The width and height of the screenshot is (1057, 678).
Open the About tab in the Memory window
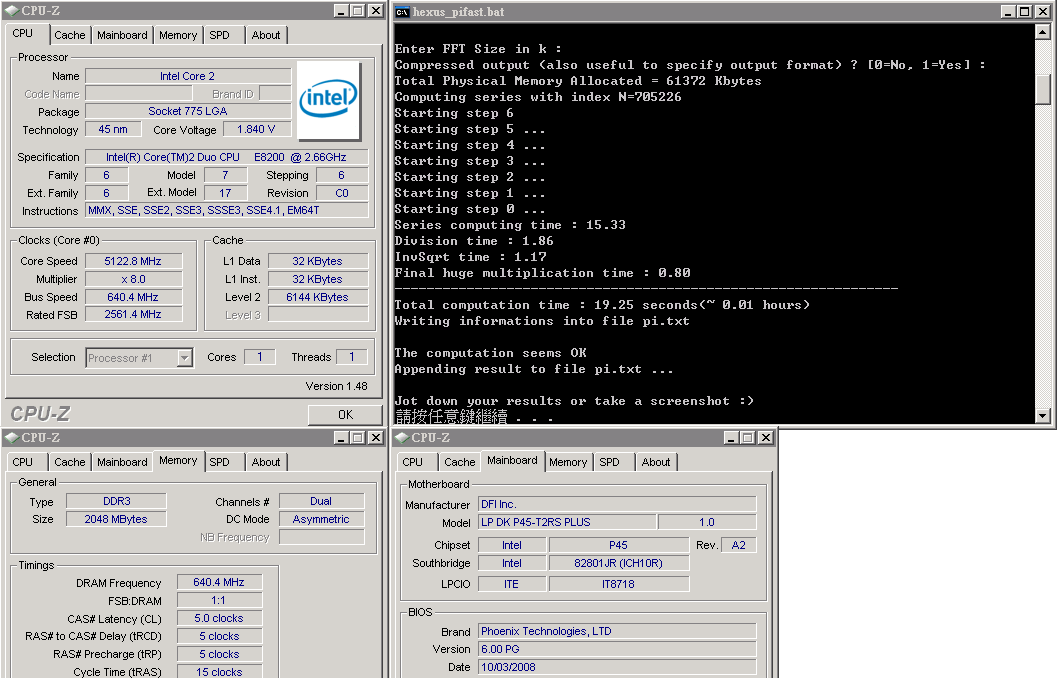coord(266,462)
